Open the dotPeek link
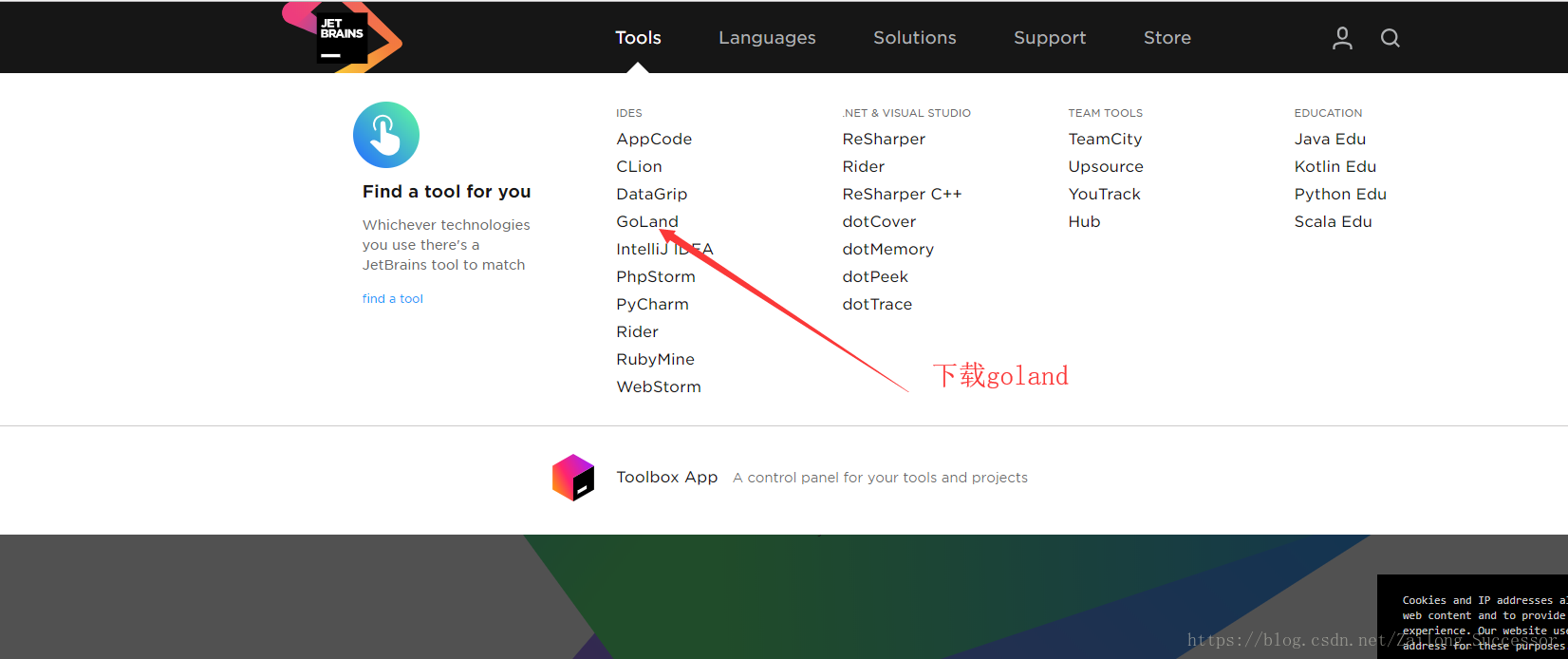Viewport: 1568px width, 659px height. tap(875, 276)
